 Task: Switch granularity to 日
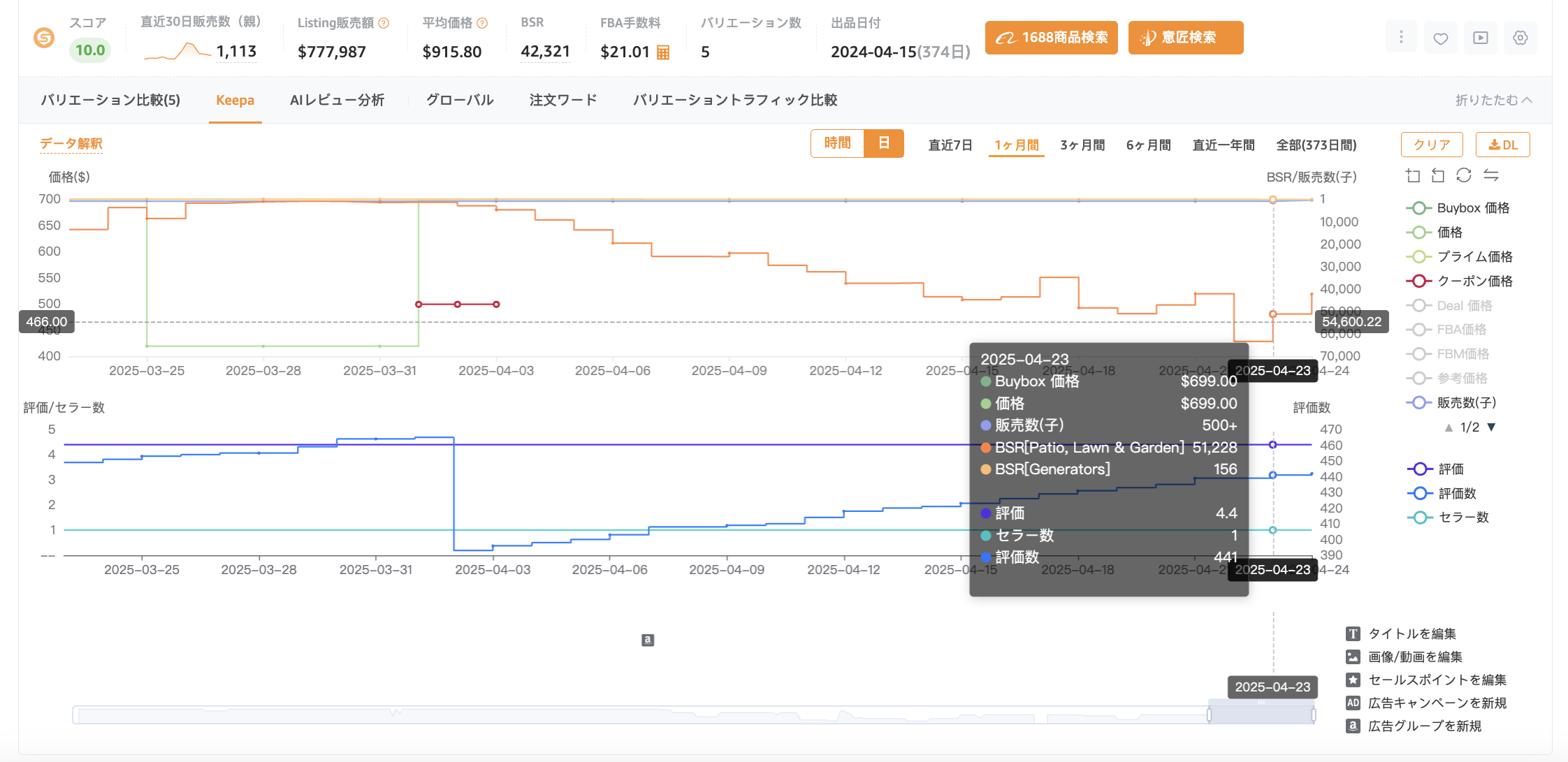tap(884, 144)
